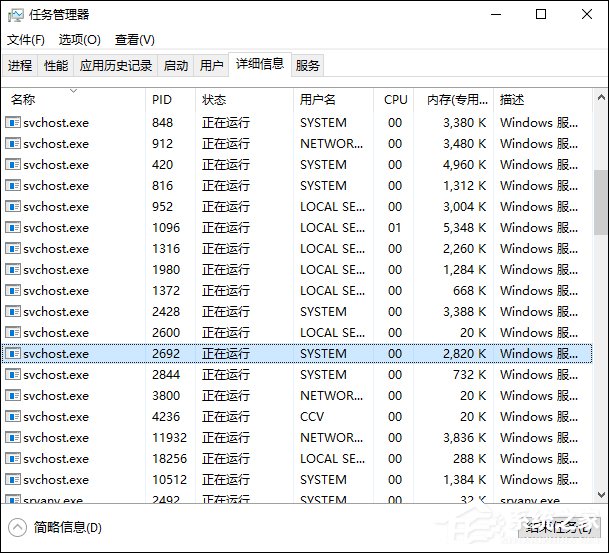Viewport: 609px width, 553px height.
Task: Switch to the 应用历史记录 tab
Action: 116,65
